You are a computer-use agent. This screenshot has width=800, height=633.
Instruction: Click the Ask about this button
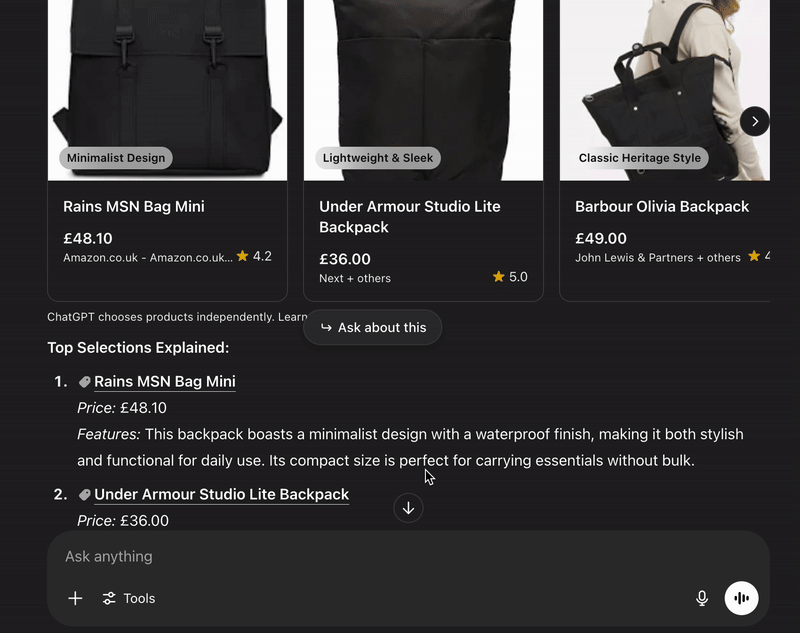(372, 327)
